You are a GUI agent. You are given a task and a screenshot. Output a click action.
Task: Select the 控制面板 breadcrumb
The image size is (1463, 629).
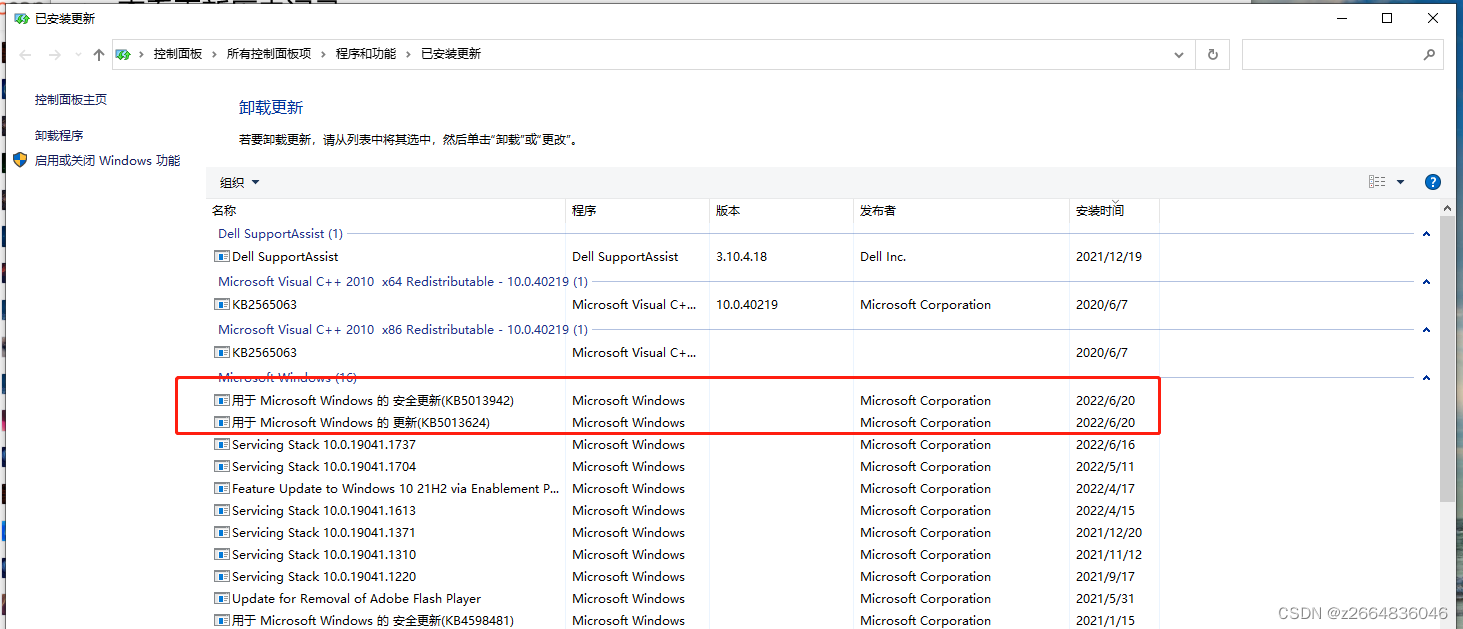pos(178,54)
